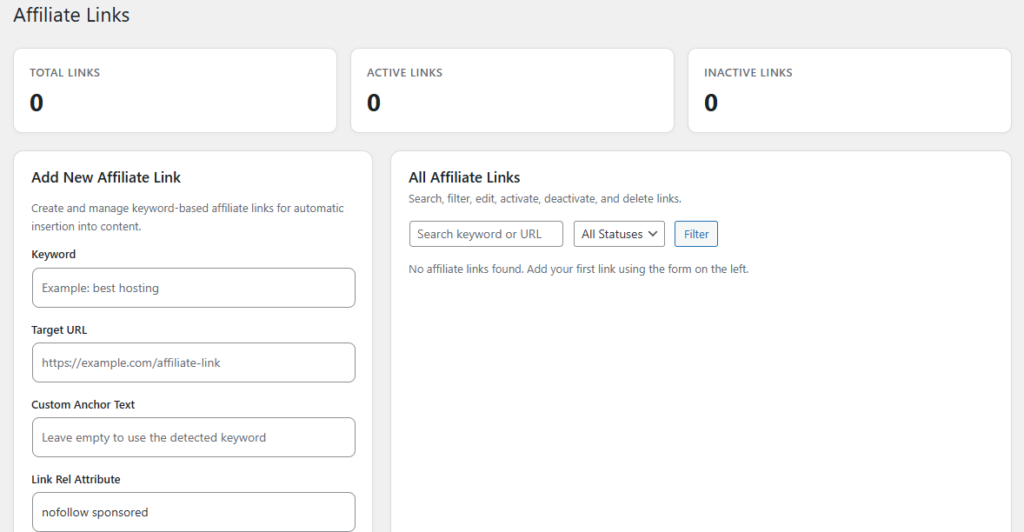Viewport: 1024px width, 532px height.
Task: Select the Custom Anchor Text field
Action: click(x=193, y=437)
